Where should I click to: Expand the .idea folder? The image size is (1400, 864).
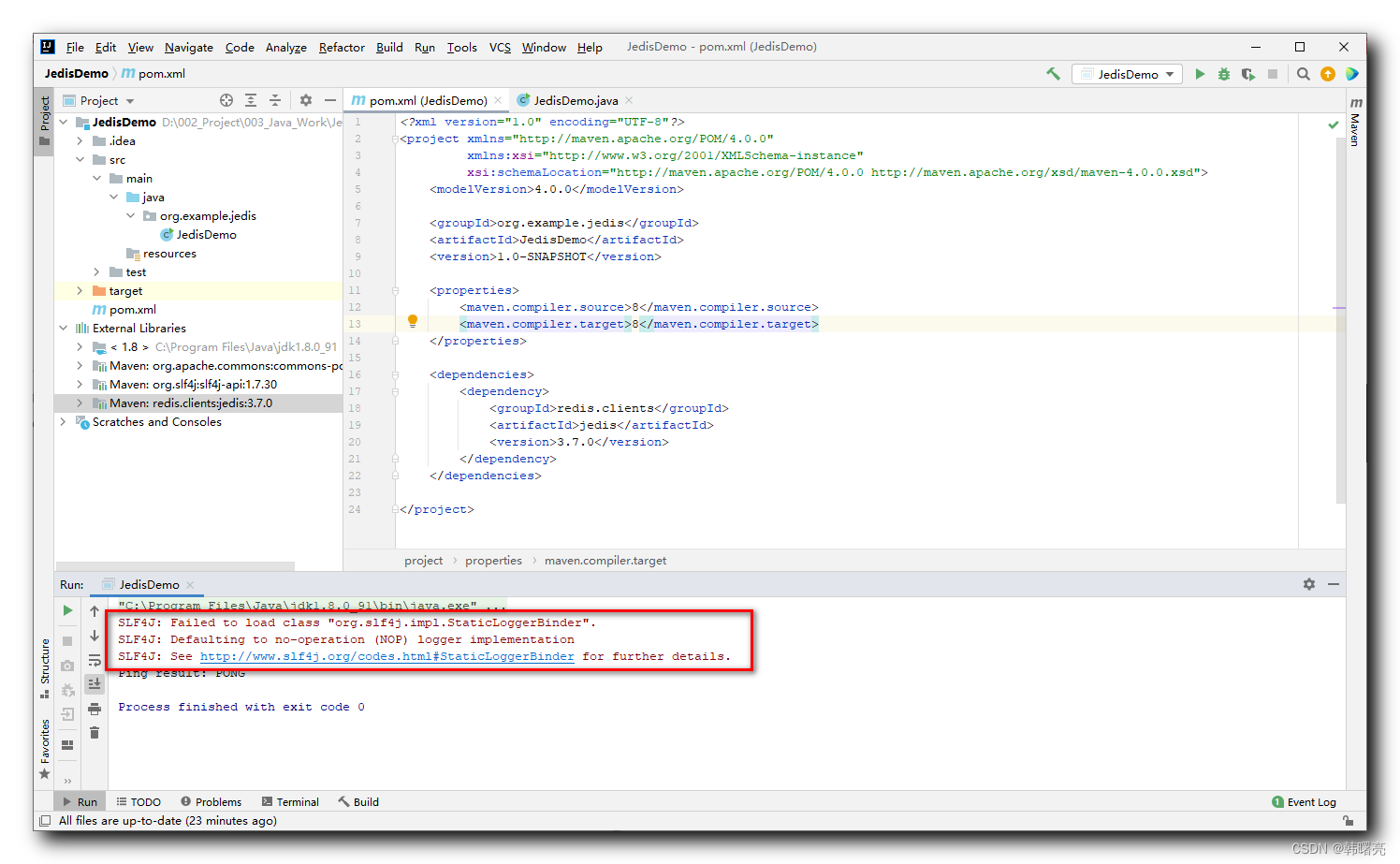(x=80, y=141)
